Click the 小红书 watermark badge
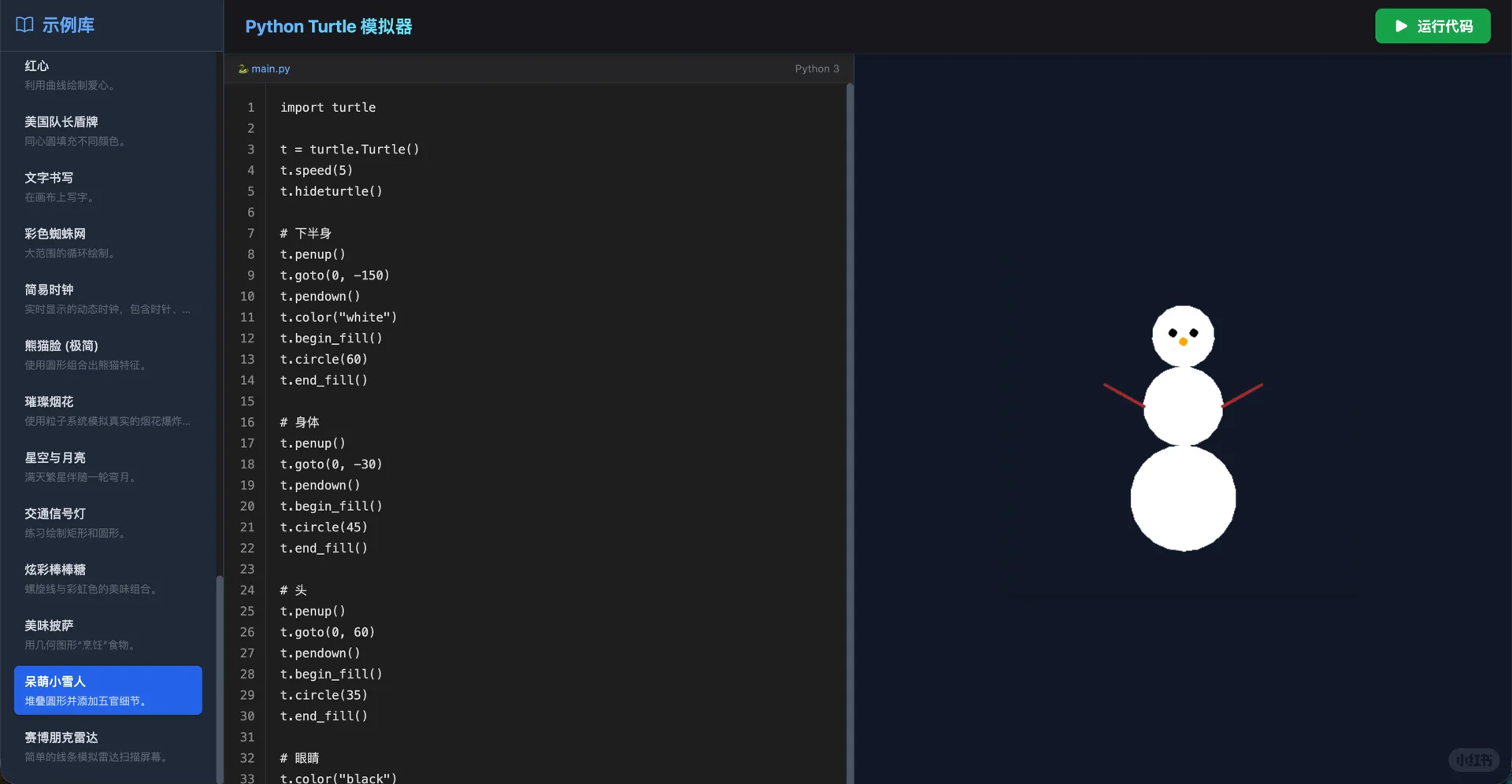Image resolution: width=1512 pixels, height=784 pixels. [1475, 760]
